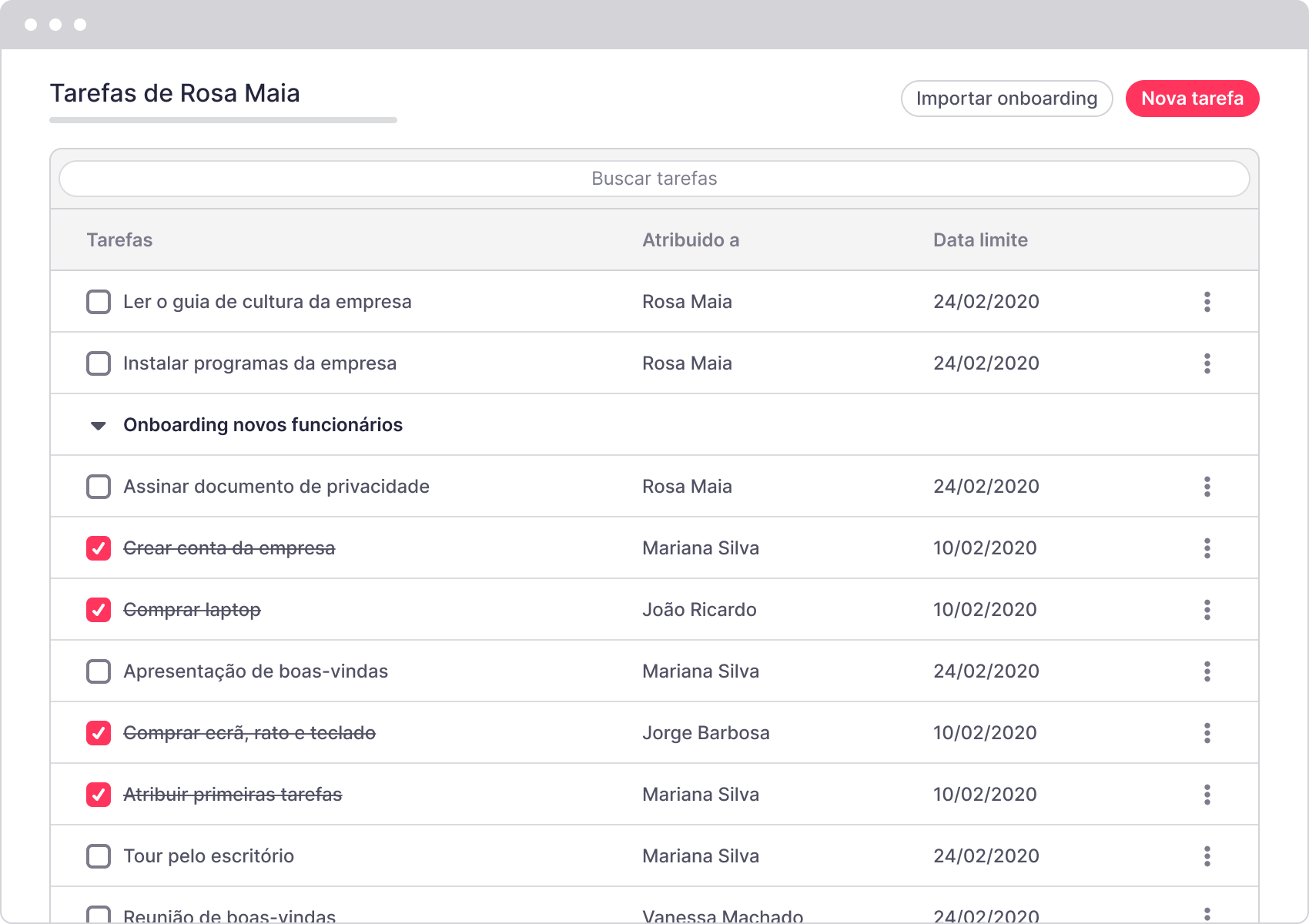Open options for Comprar ecrã, rato e teclado
Image resolution: width=1309 pixels, height=924 pixels.
pos(1207,733)
